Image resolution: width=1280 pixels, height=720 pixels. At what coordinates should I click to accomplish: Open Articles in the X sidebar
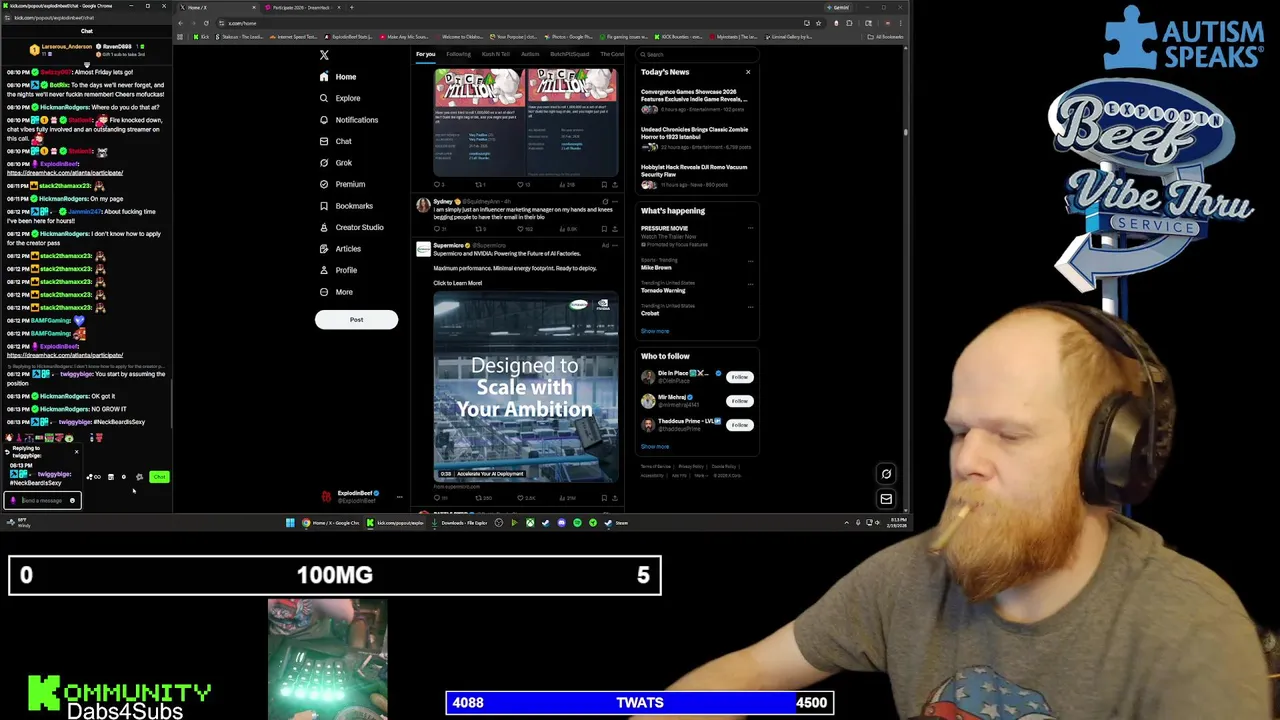tap(340, 249)
